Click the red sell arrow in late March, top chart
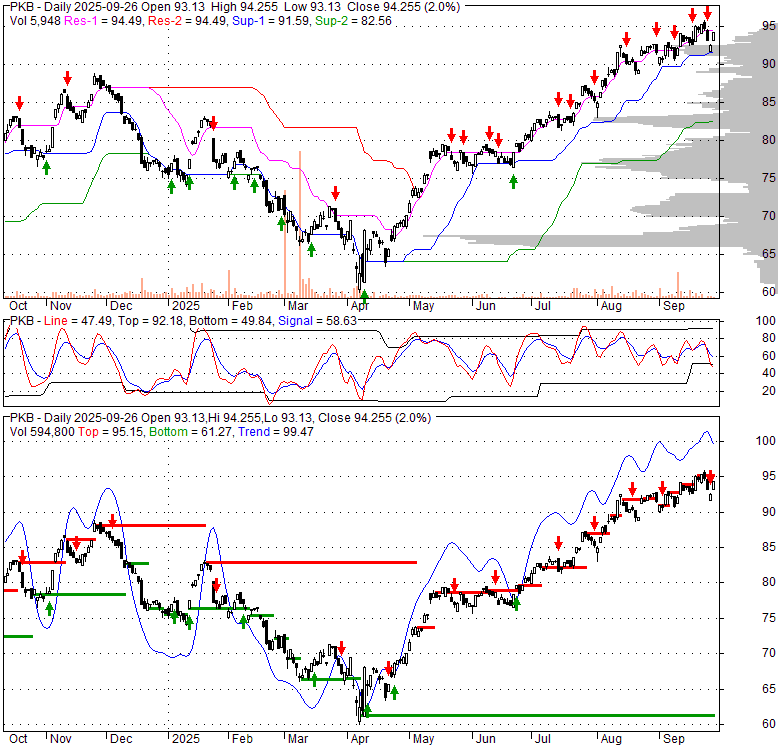This screenshot has width=780, height=745. click(335, 192)
